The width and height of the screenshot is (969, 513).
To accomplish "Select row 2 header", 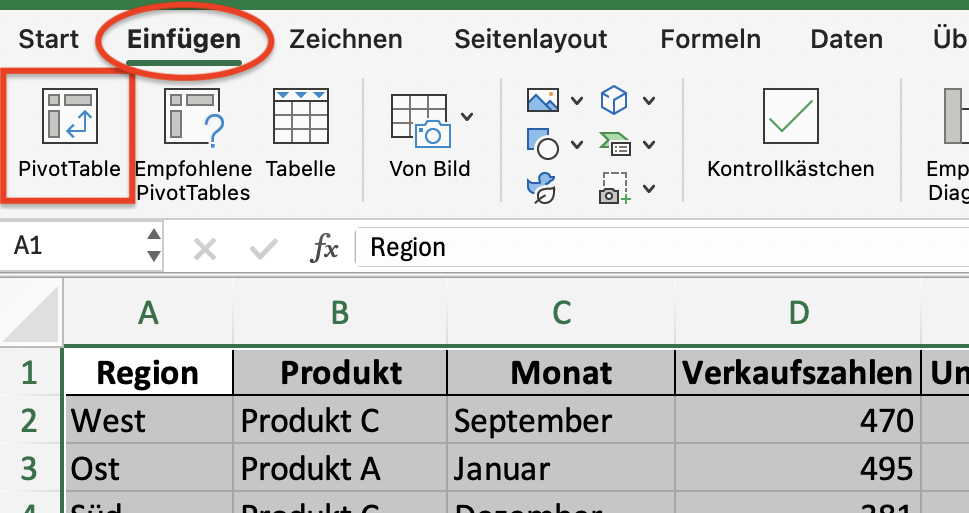I will [x=31, y=420].
